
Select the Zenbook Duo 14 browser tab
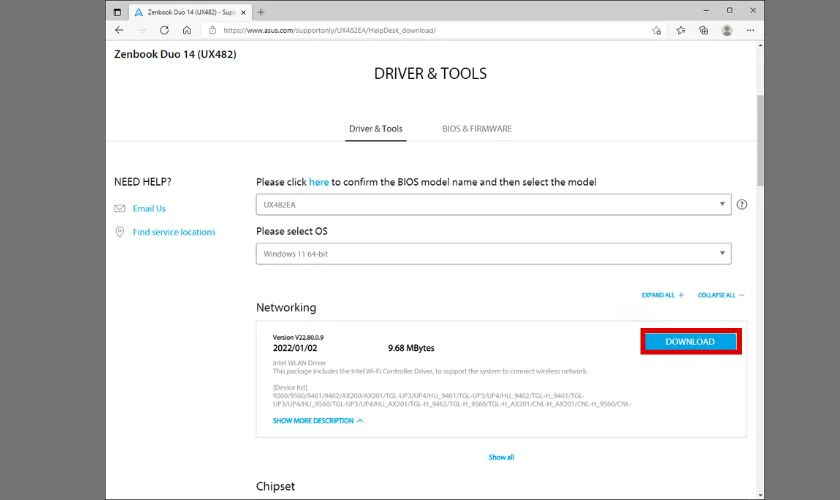coord(190,12)
